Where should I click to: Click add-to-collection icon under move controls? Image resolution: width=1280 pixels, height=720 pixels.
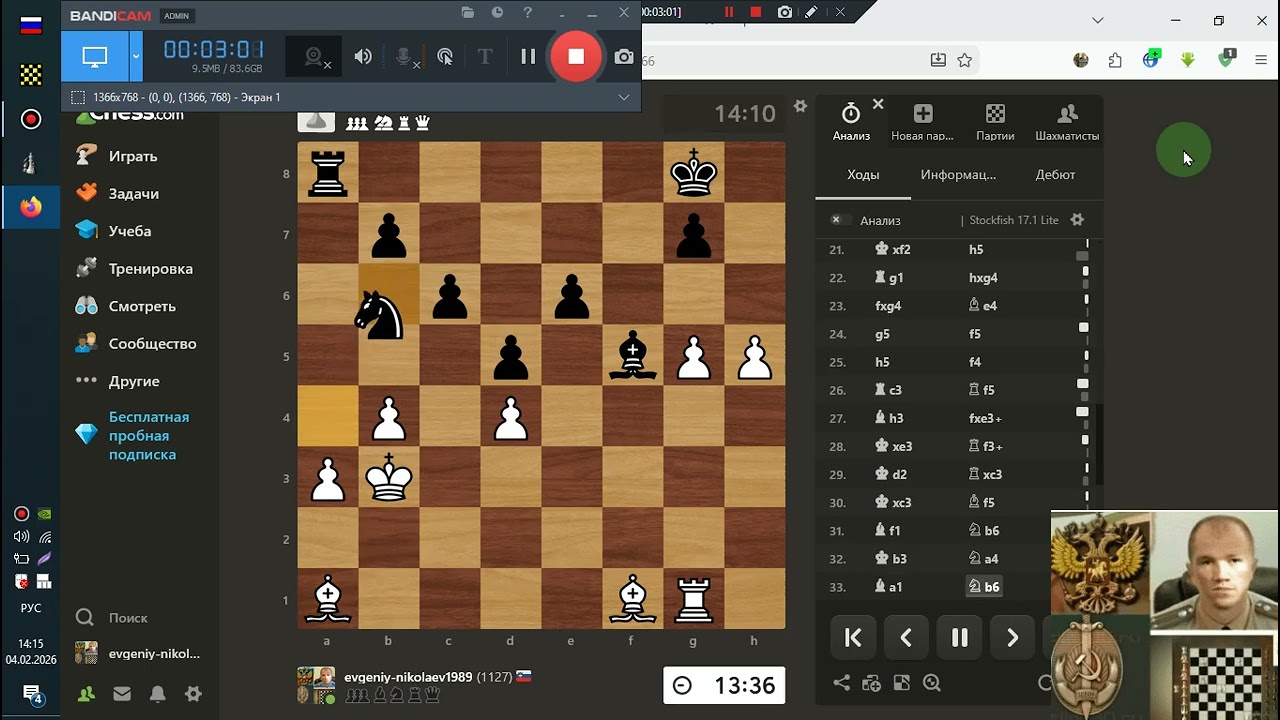[x=872, y=683]
